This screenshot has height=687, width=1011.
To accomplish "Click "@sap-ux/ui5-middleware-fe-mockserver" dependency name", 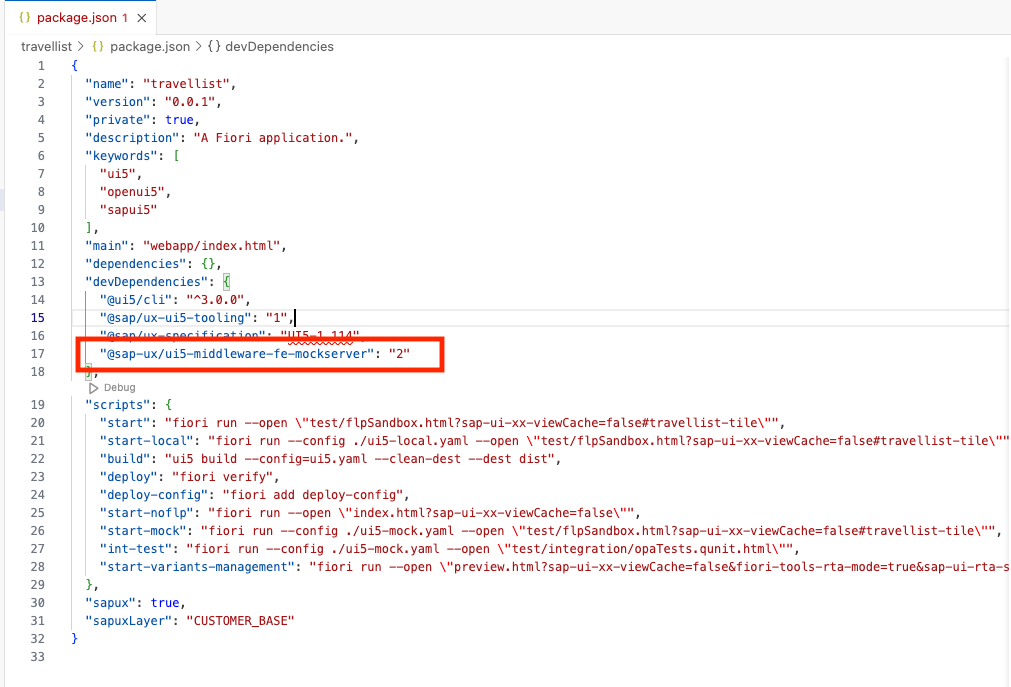I will pyautogui.click(x=237, y=353).
